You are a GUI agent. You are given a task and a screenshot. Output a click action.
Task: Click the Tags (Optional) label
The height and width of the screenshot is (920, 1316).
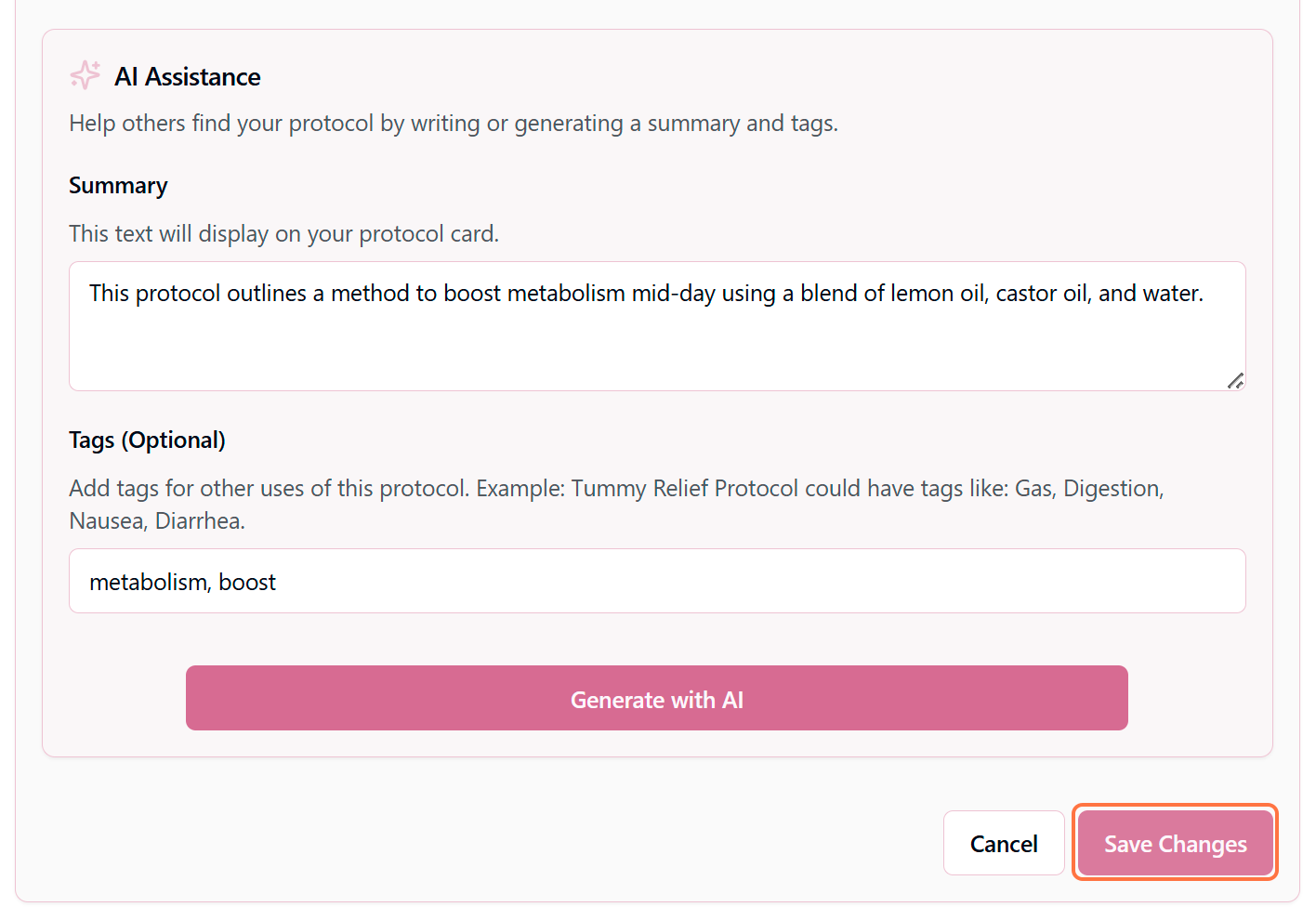pyautogui.click(x=147, y=440)
